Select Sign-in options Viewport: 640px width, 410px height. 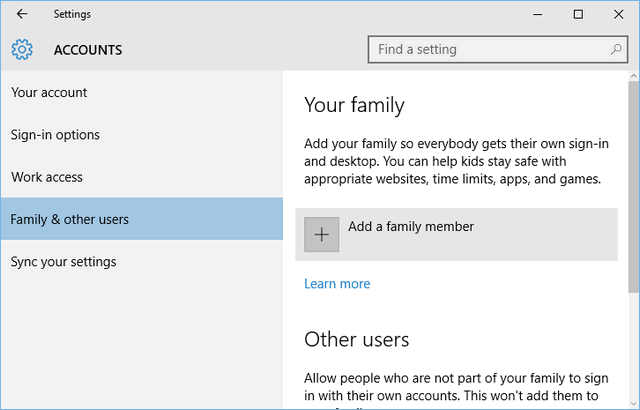(x=141, y=135)
